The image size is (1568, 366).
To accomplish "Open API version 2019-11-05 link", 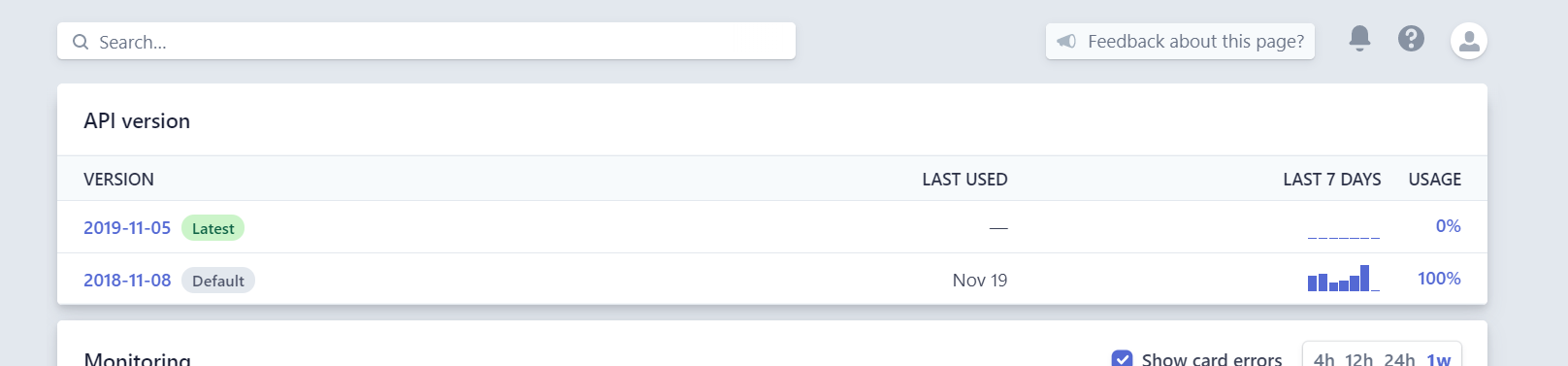I will click(127, 227).
